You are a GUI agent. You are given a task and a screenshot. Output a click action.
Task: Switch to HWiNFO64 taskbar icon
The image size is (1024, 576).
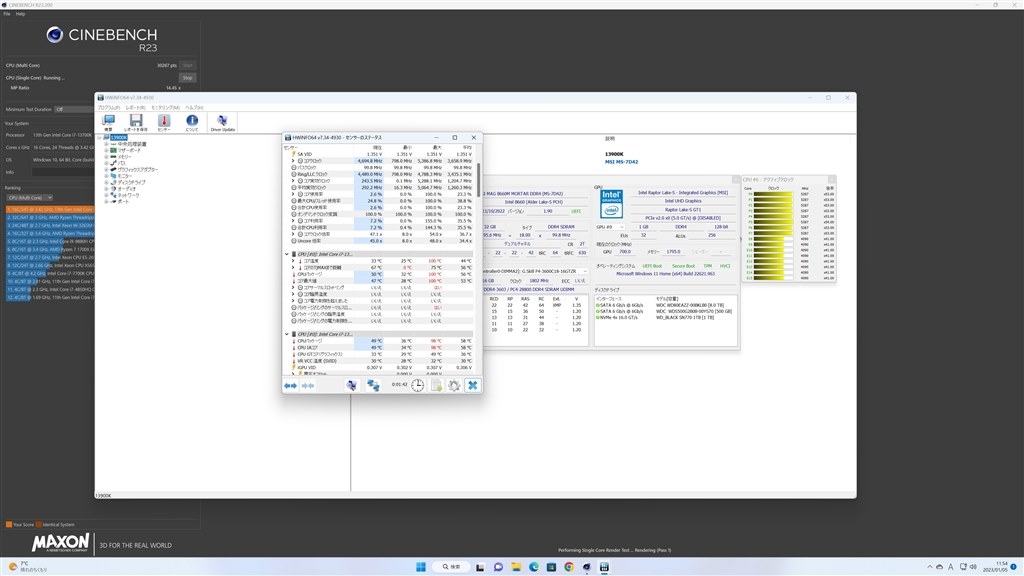coord(604,566)
